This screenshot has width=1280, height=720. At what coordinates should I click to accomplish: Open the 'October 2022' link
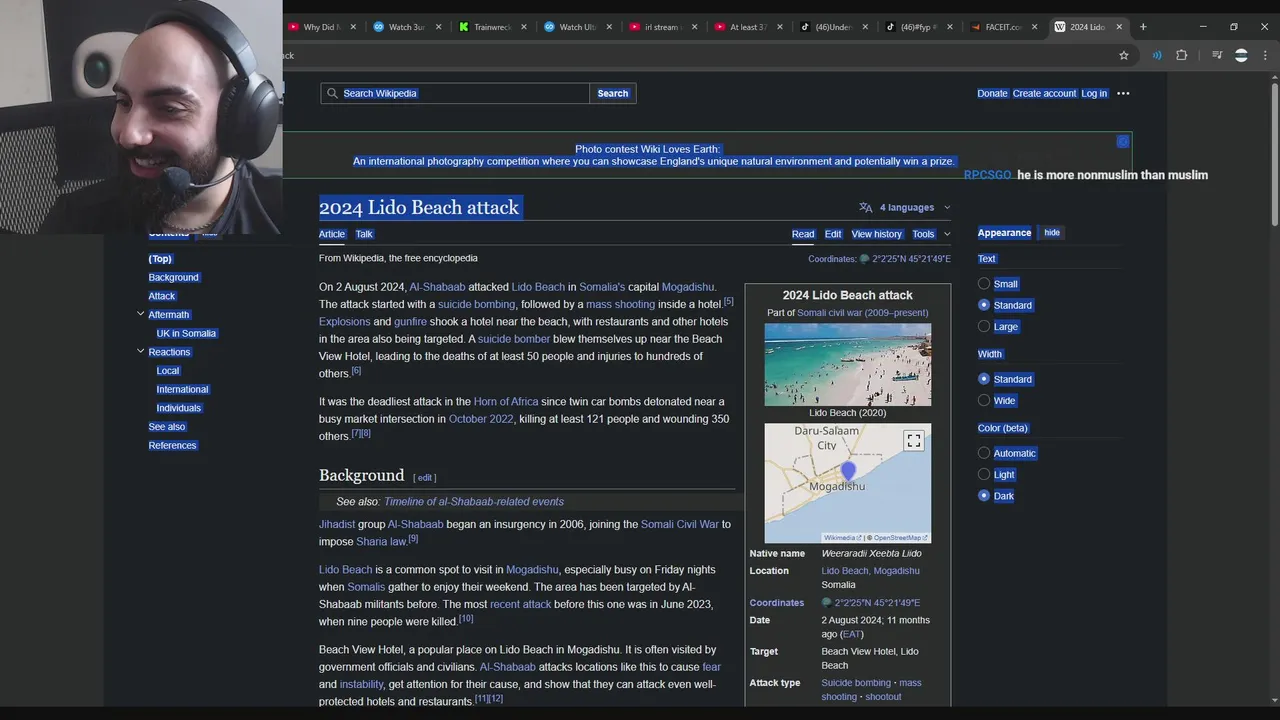tap(481, 419)
